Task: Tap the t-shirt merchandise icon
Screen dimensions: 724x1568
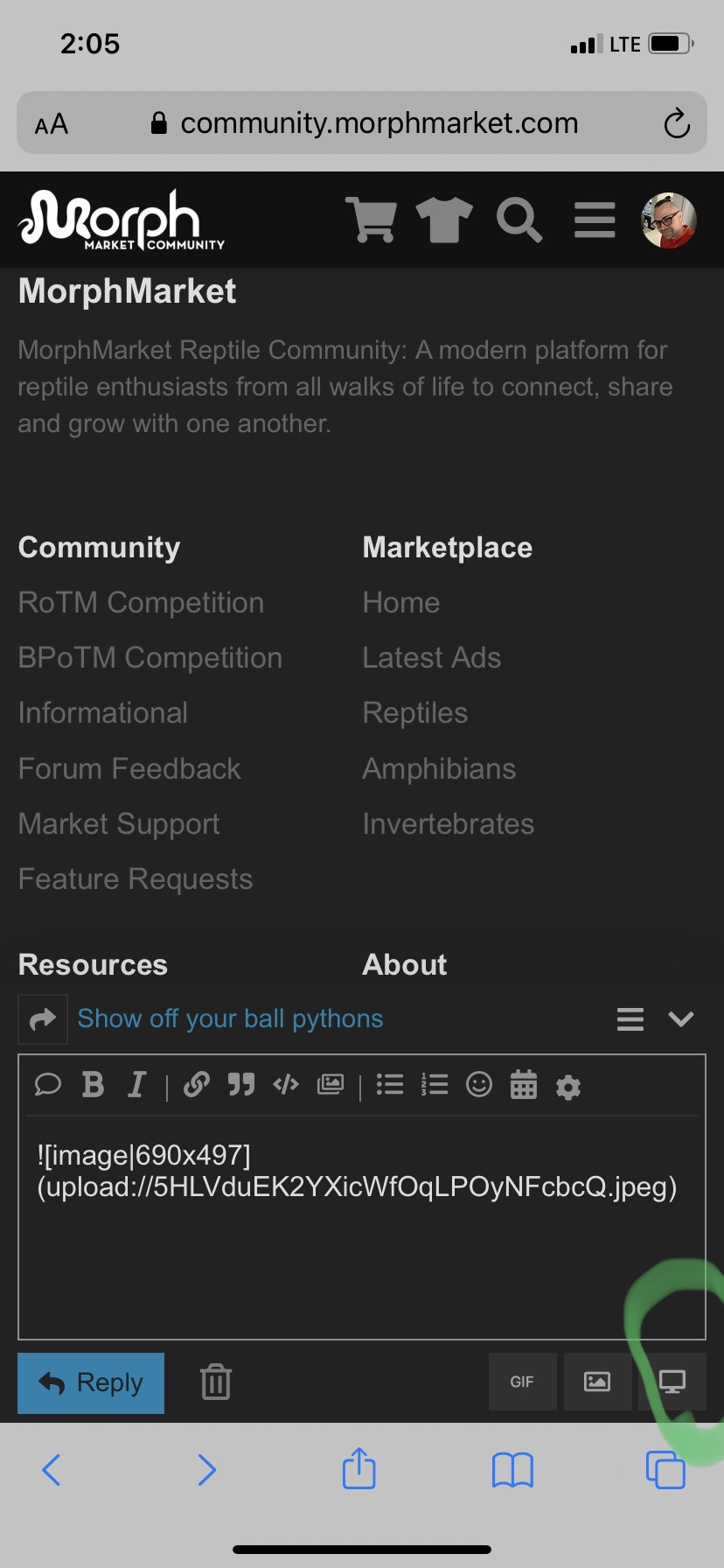Action: [x=444, y=220]
